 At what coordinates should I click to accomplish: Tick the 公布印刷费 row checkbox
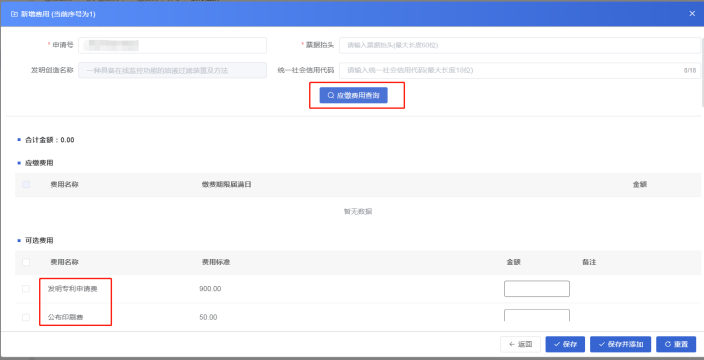(x=26, y=317)
